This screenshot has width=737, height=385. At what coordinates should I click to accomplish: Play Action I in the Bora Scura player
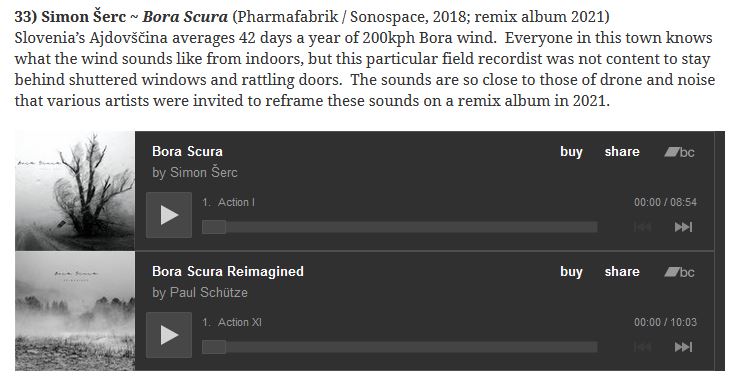coord(169,215)
